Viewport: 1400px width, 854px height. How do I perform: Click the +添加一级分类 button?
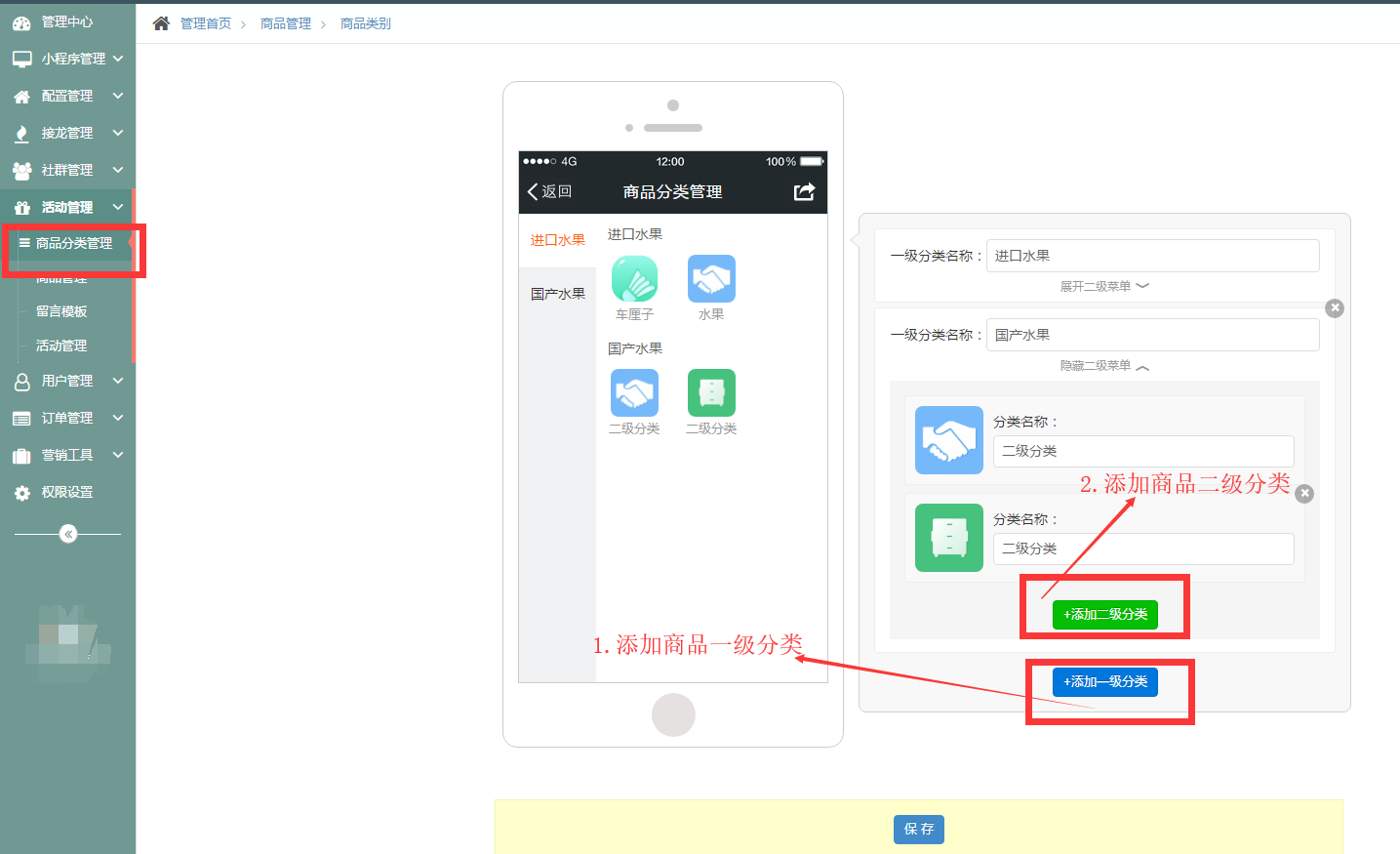[1104, 681]
